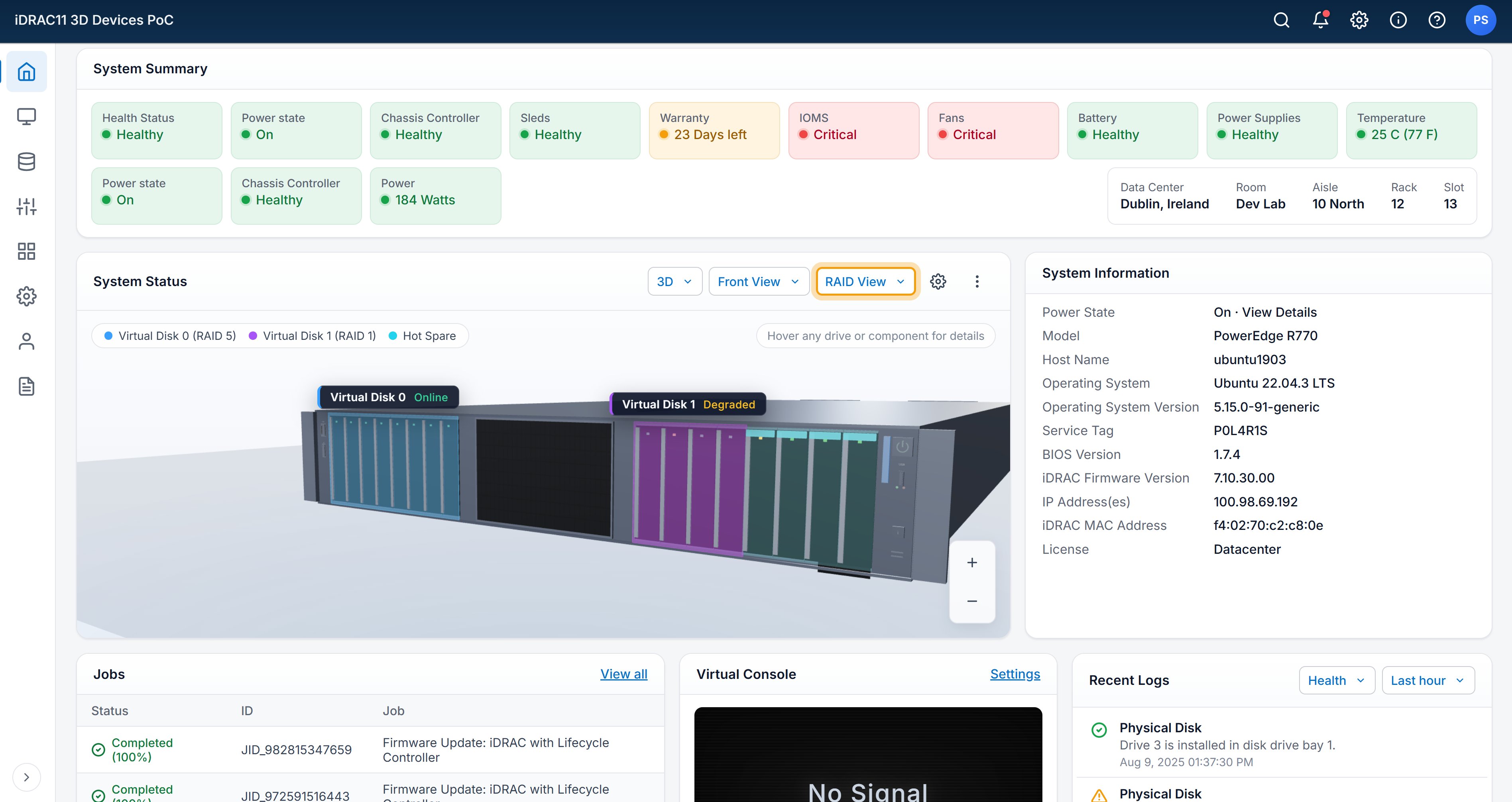Open PS user profile avatar
The width and height of the screenshot is (1512, 802).
pos(1480,21)
